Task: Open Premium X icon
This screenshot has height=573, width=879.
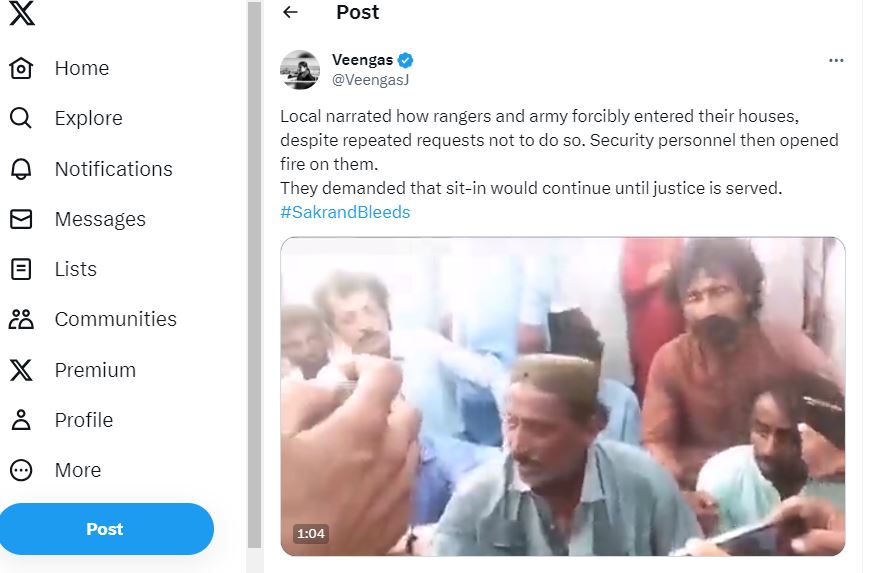Action: (x=21, y=370)
